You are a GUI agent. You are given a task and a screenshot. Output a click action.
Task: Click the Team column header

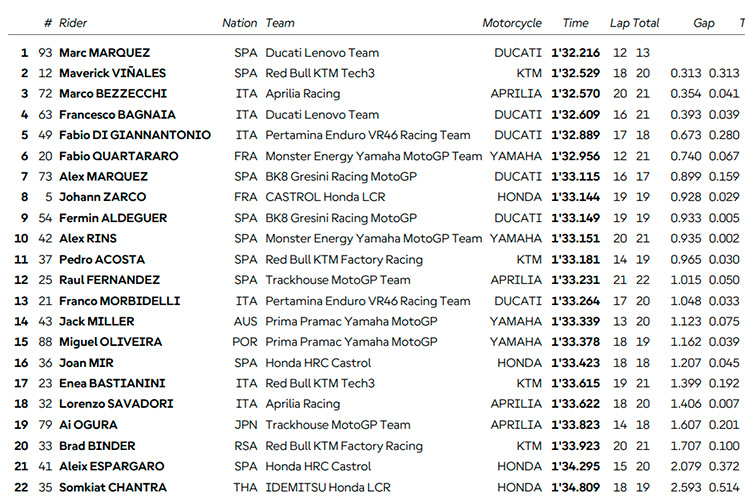[280, 23]
